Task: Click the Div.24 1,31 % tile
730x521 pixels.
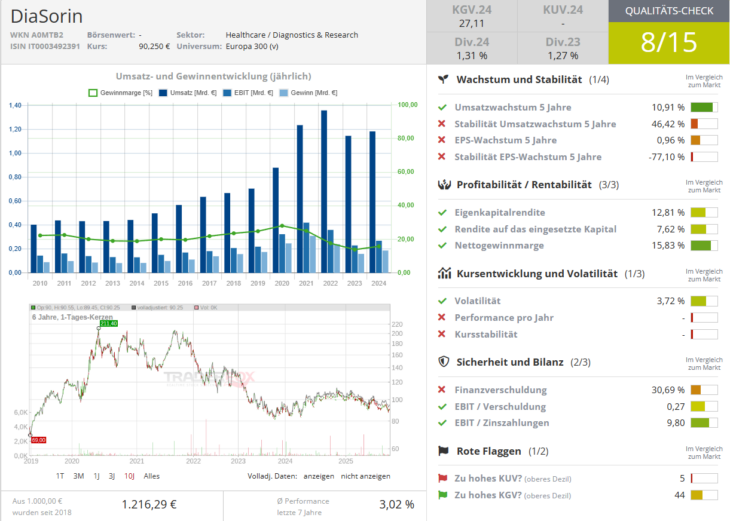Action: [x=472, y=48]
